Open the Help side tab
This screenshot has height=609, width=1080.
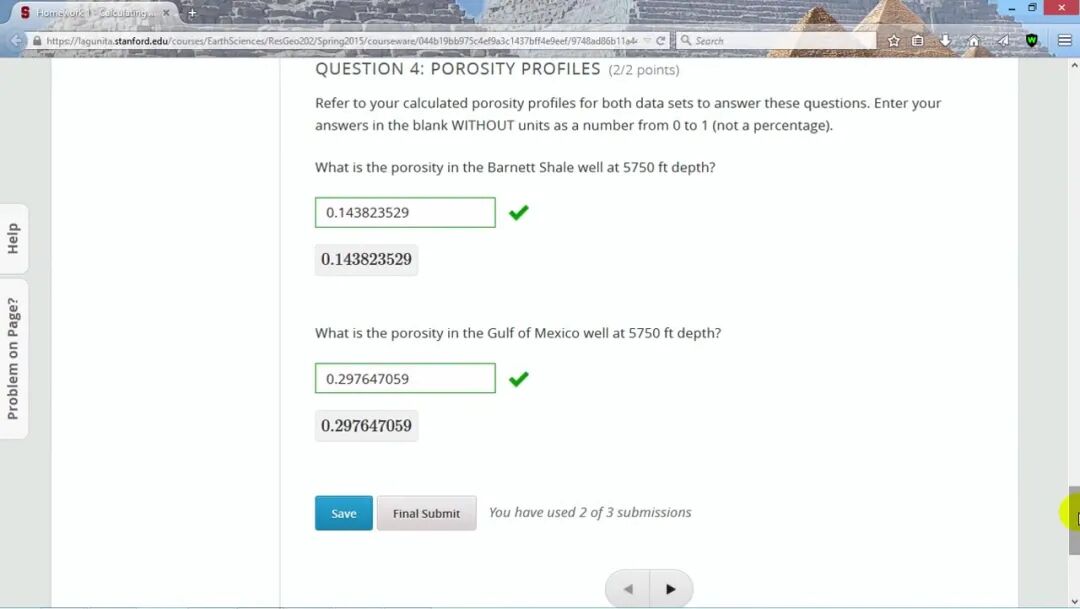(14, 238)
